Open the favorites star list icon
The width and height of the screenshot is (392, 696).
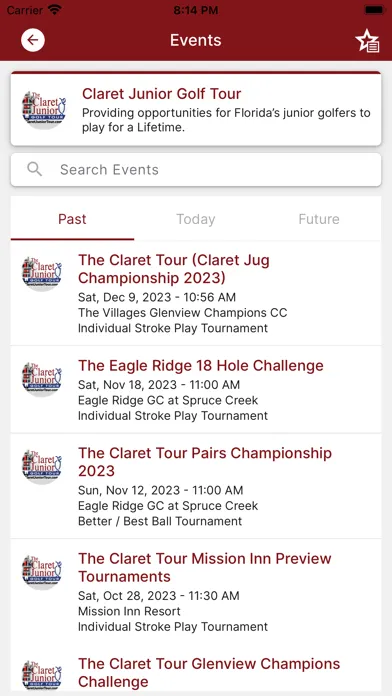pos(367,41)
